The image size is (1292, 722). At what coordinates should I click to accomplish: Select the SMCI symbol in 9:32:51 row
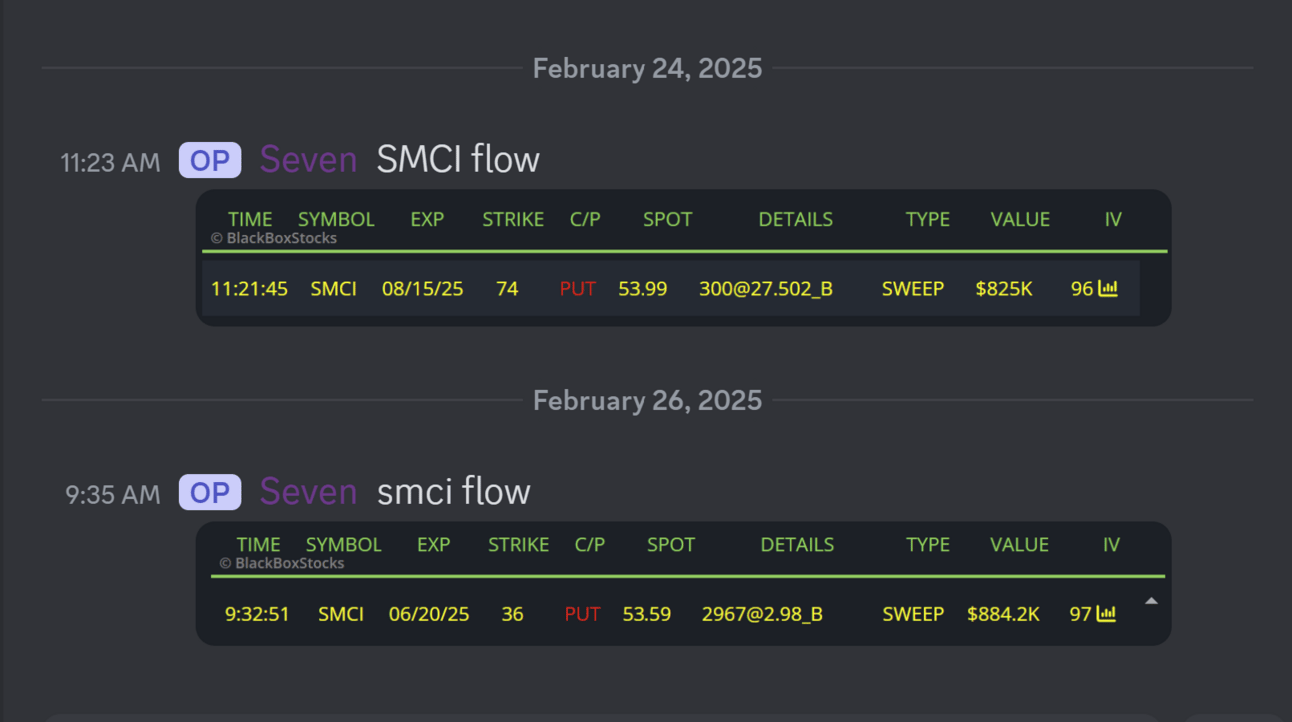click(341, 614)
